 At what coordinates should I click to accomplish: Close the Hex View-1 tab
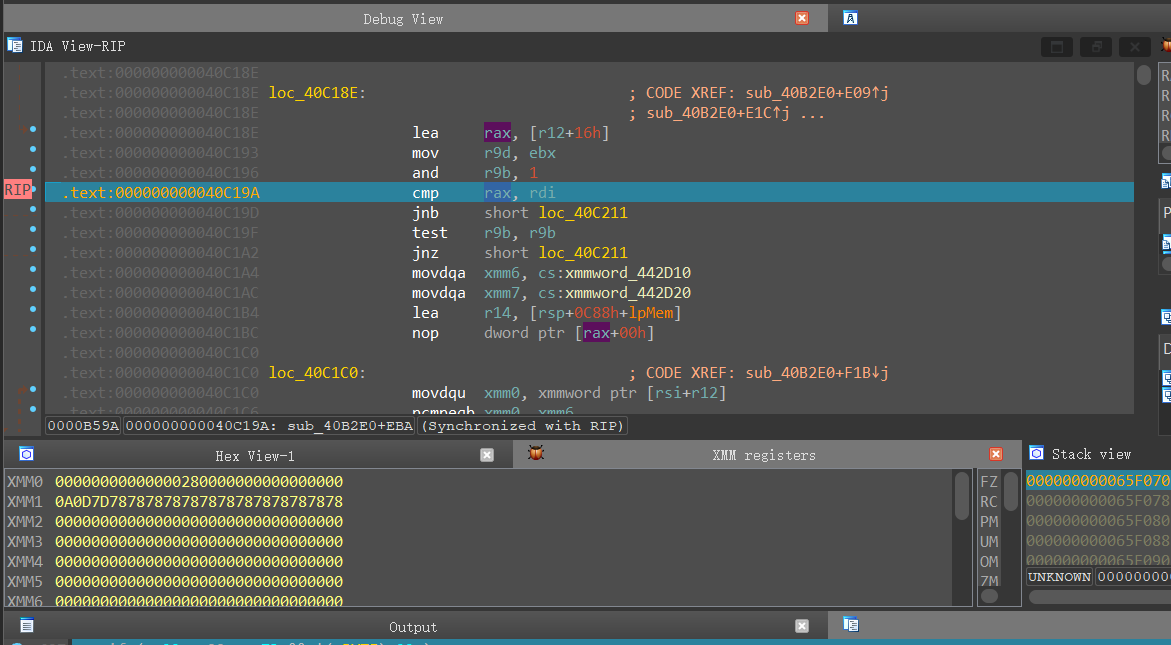pos(487,455)
